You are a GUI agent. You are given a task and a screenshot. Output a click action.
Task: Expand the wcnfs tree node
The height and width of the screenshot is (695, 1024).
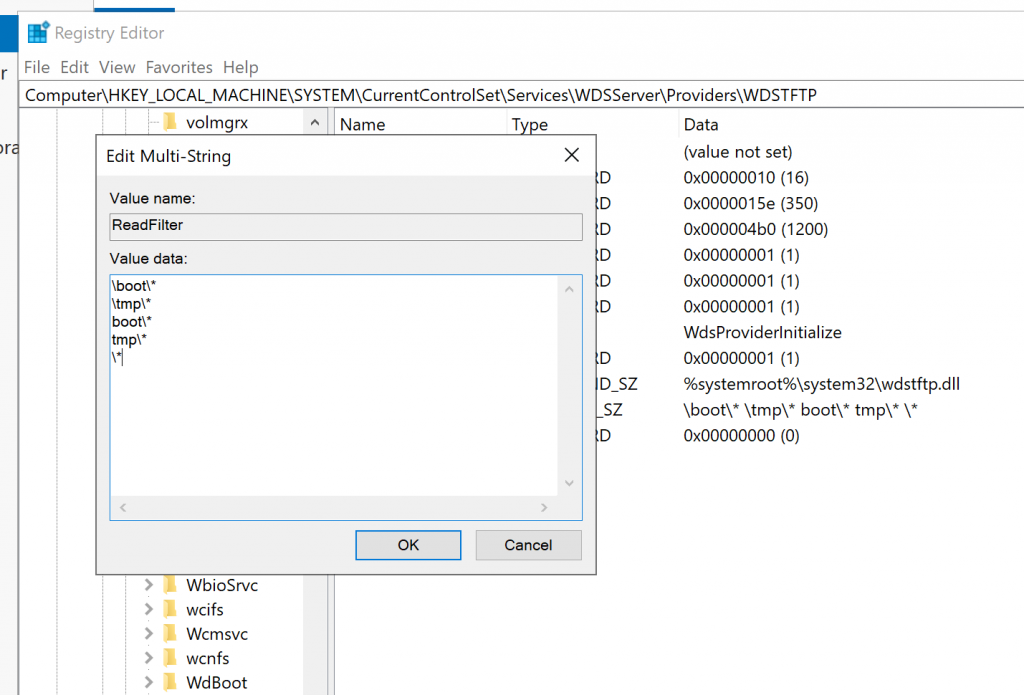pyautogui.click(x=148, y=658)
